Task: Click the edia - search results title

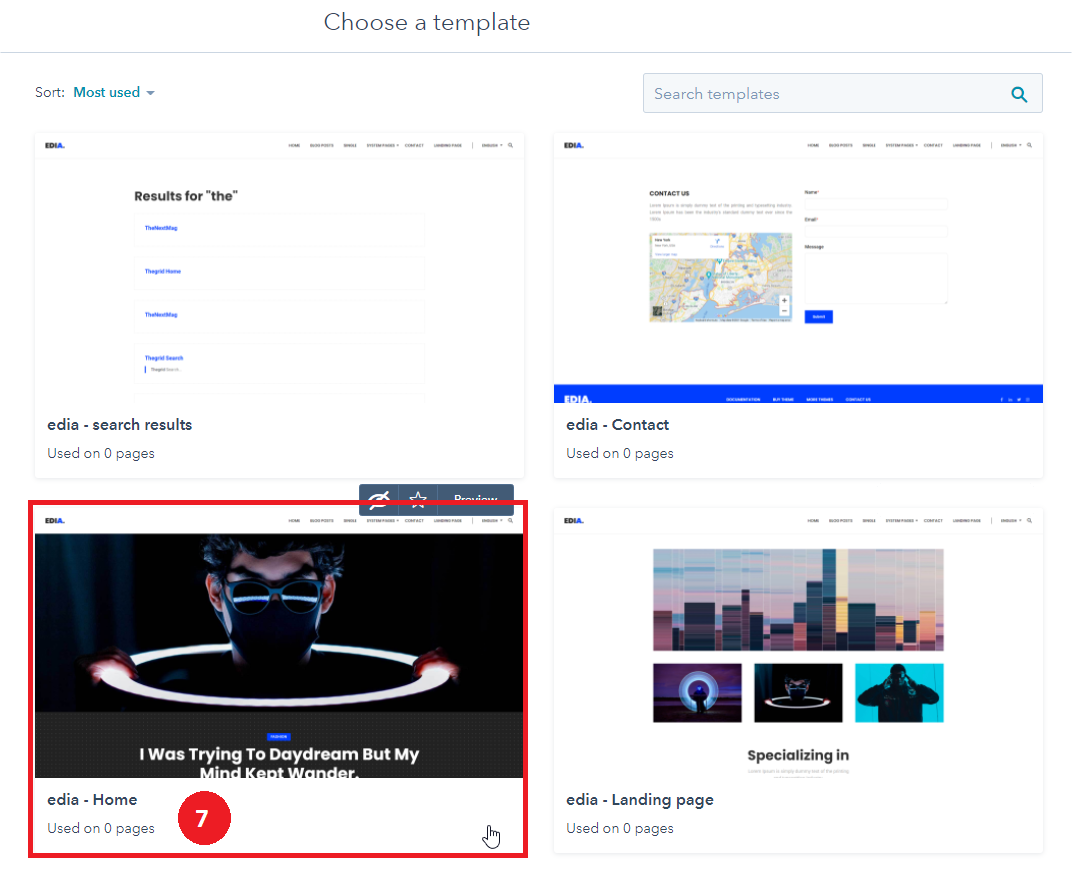Action: [119, 425]
